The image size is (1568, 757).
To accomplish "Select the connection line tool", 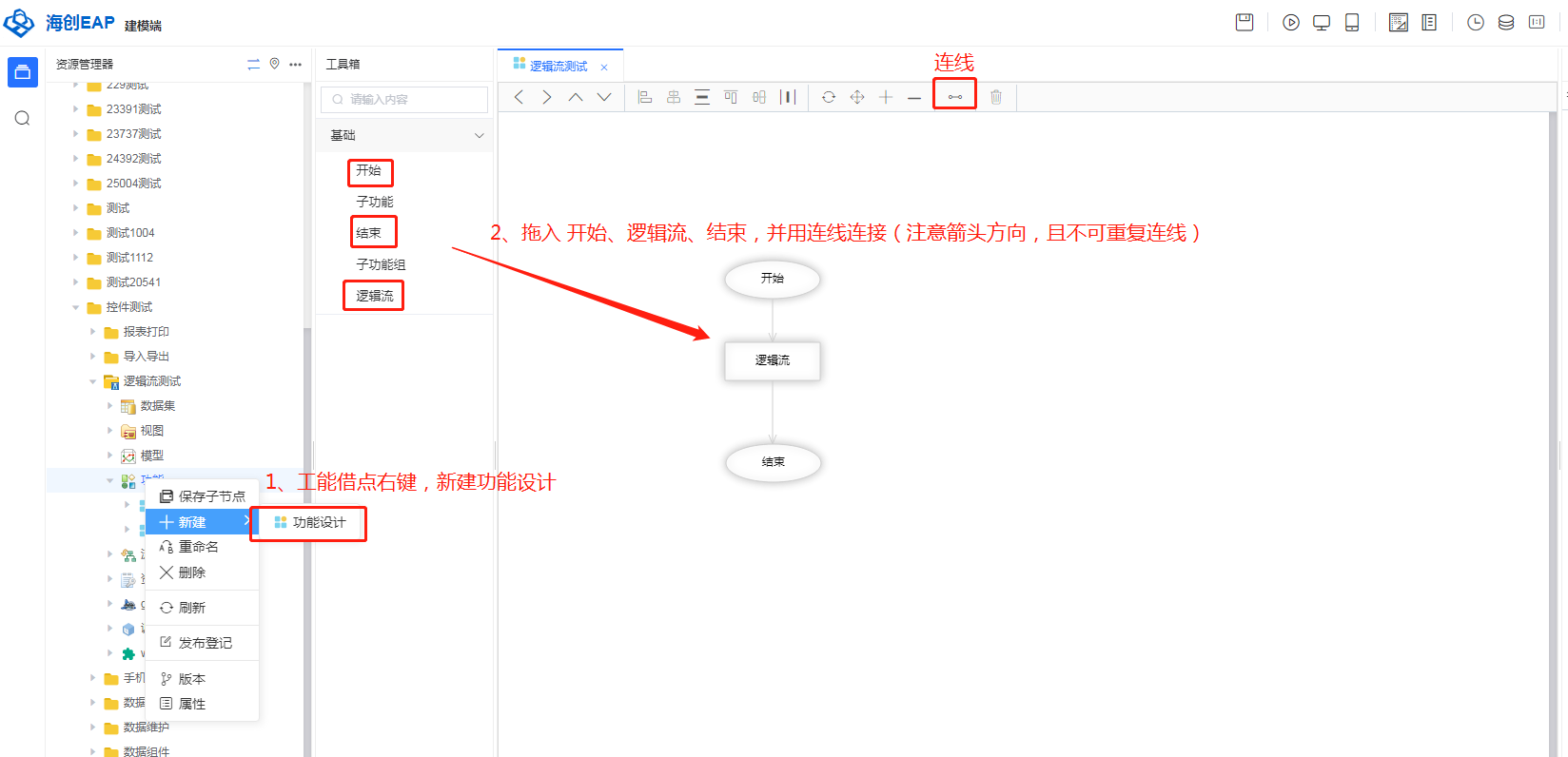I will click(954, 97).
